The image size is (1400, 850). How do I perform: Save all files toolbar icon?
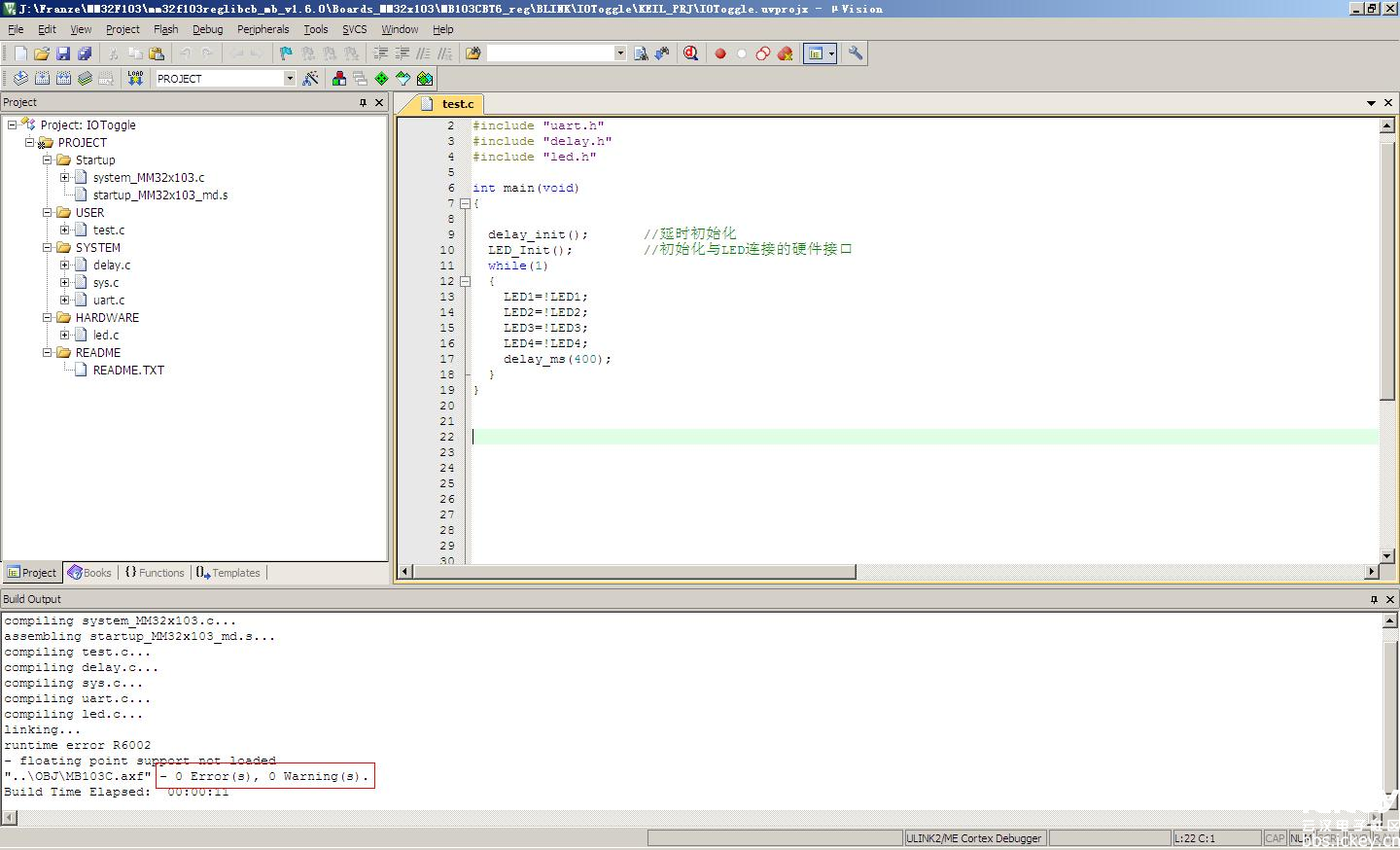pos(85,53)
